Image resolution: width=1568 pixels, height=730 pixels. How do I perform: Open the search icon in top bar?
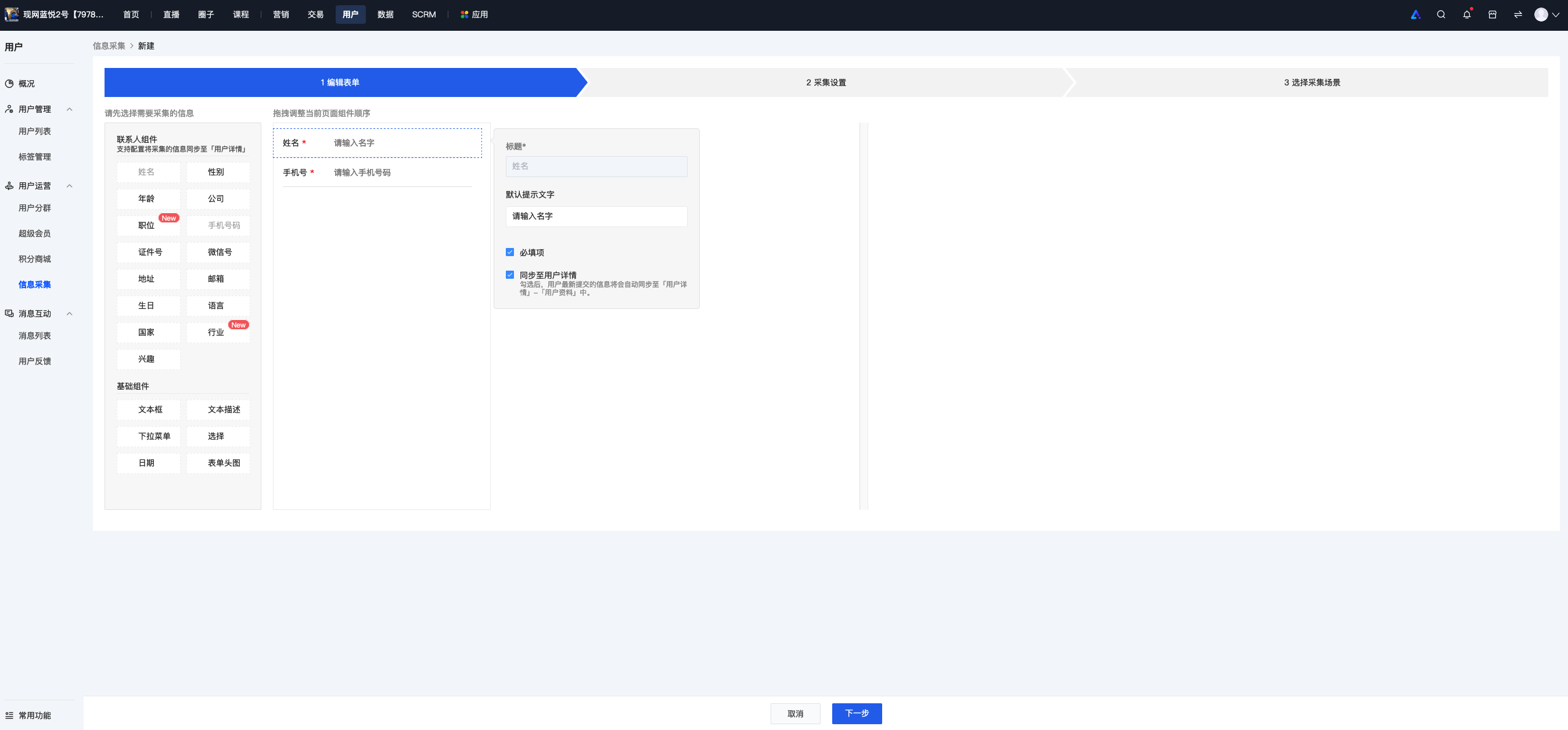tap(1441, 15)
